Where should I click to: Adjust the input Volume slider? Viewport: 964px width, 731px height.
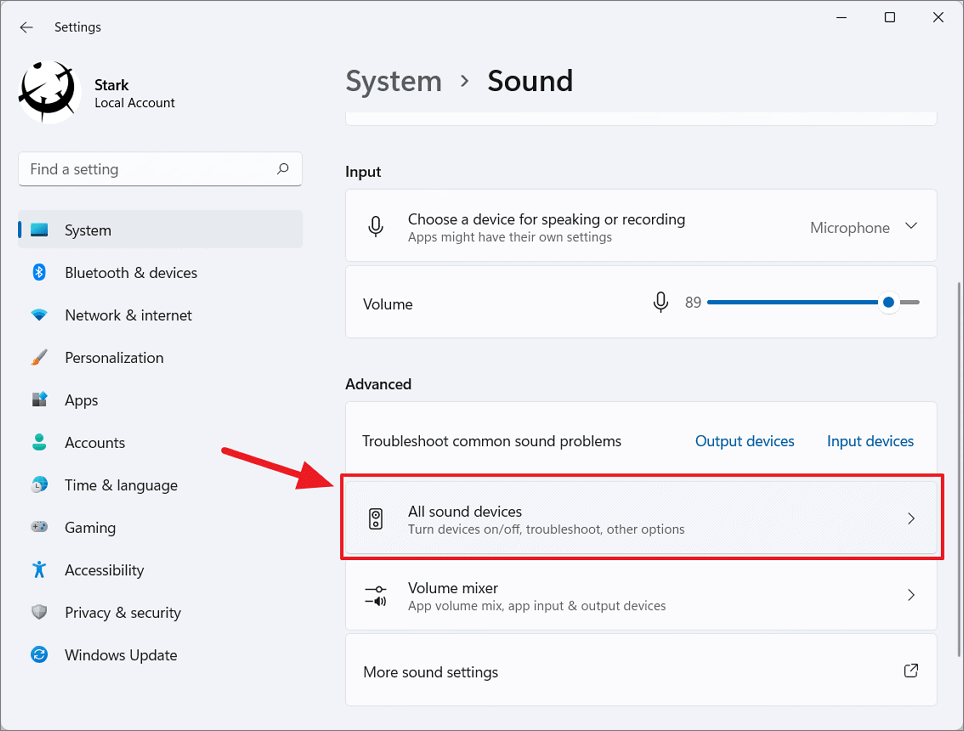[x=887, y=302]
